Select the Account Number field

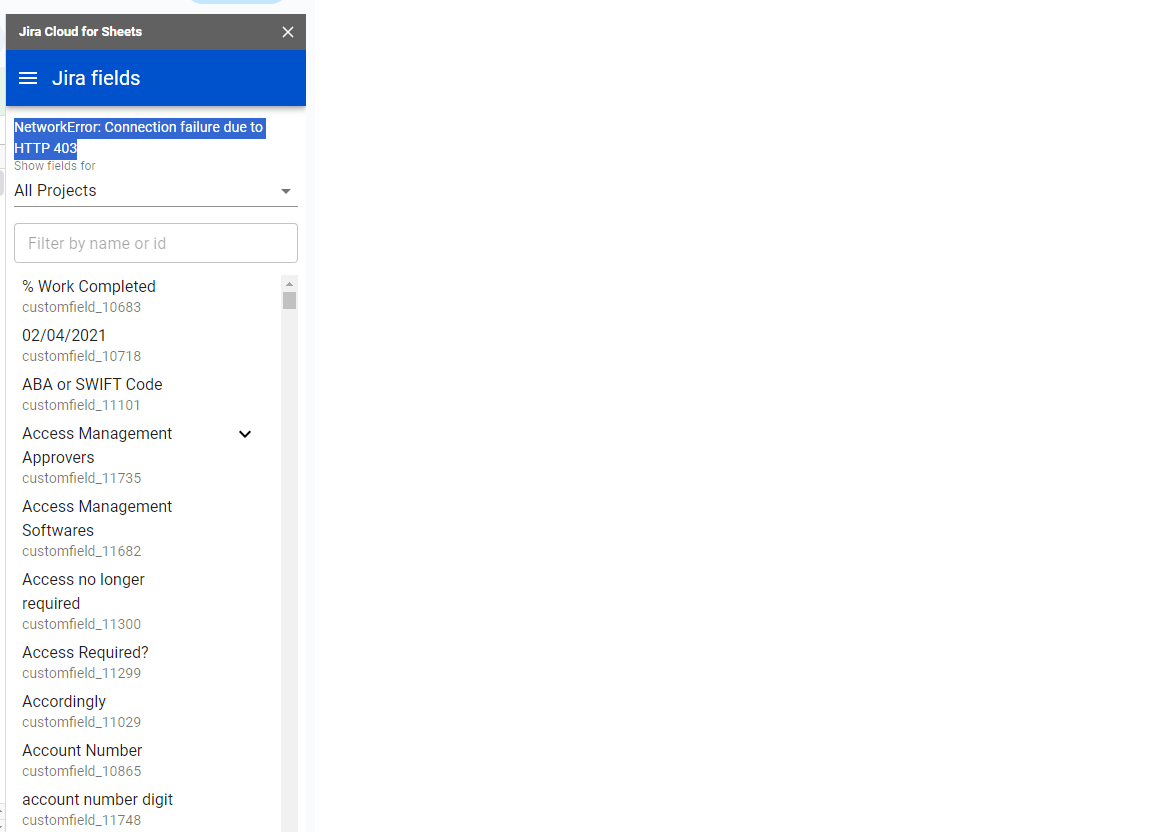(x=82, y=750)
